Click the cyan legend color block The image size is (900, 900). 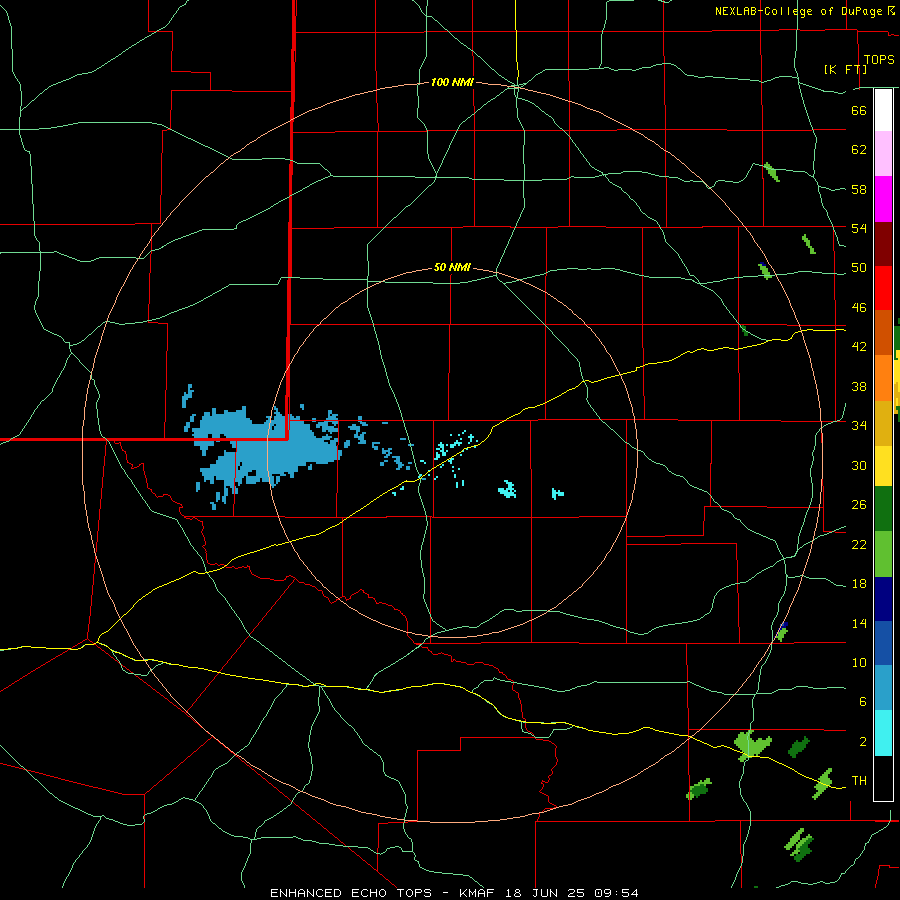883,733
